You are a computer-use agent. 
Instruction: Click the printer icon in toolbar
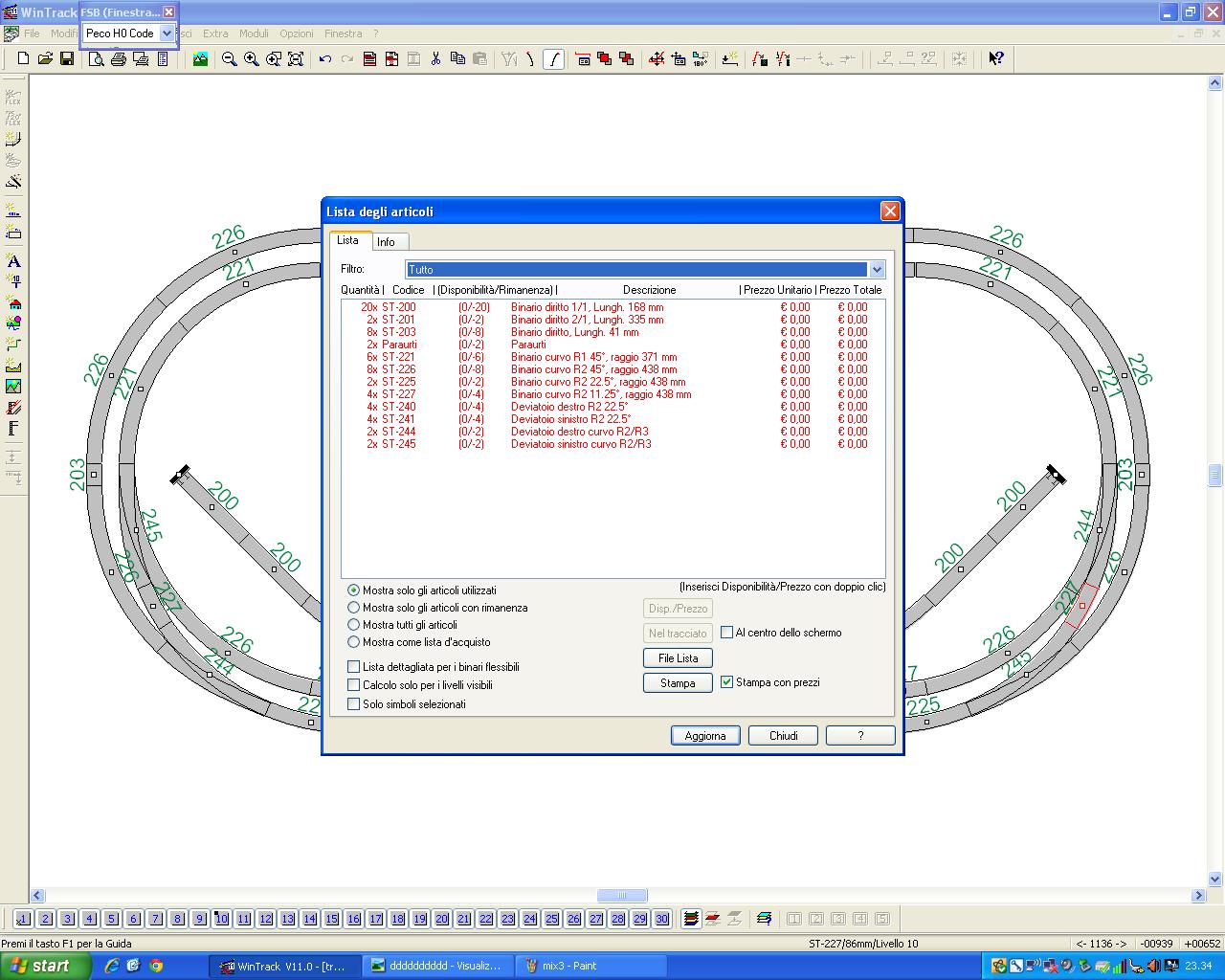119,59
